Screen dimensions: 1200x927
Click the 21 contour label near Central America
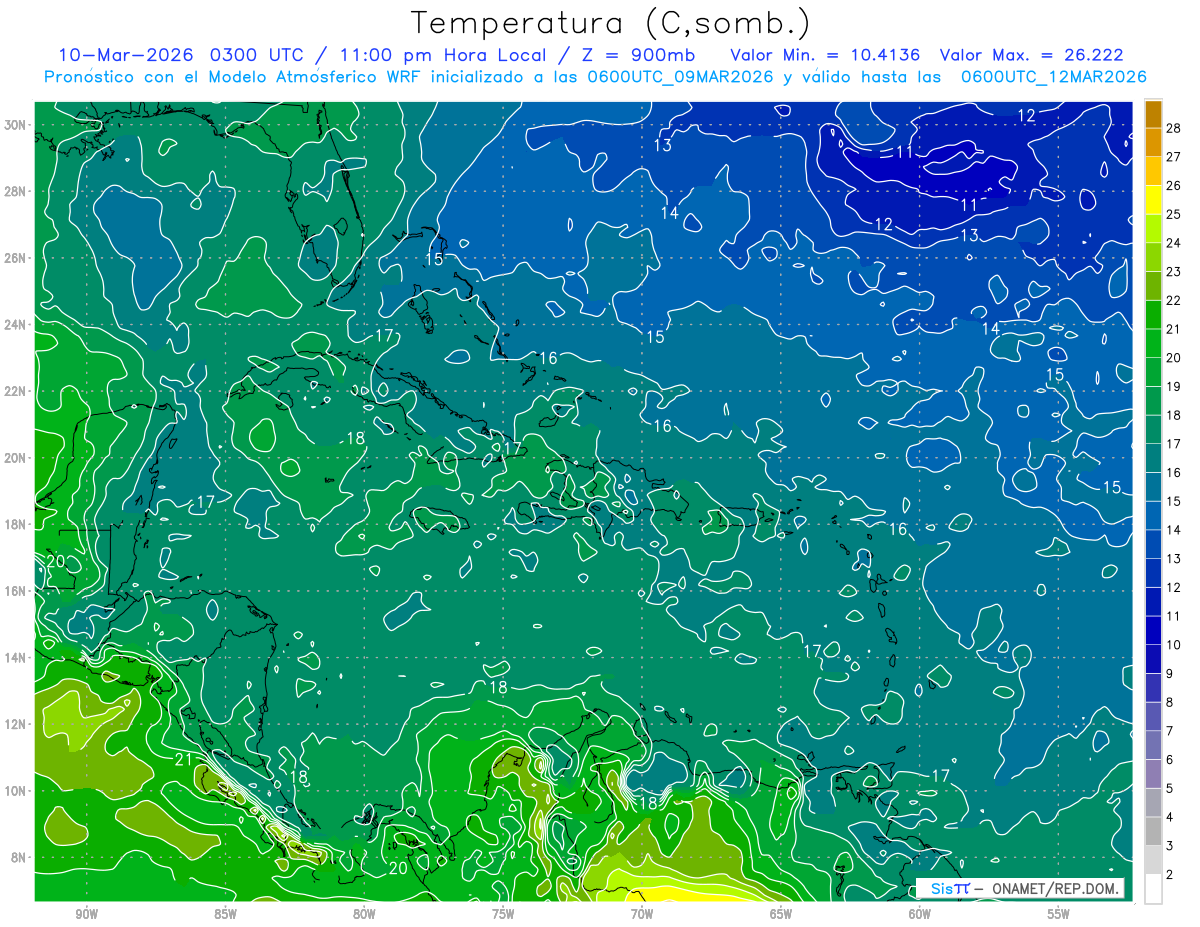click(183, 760)
